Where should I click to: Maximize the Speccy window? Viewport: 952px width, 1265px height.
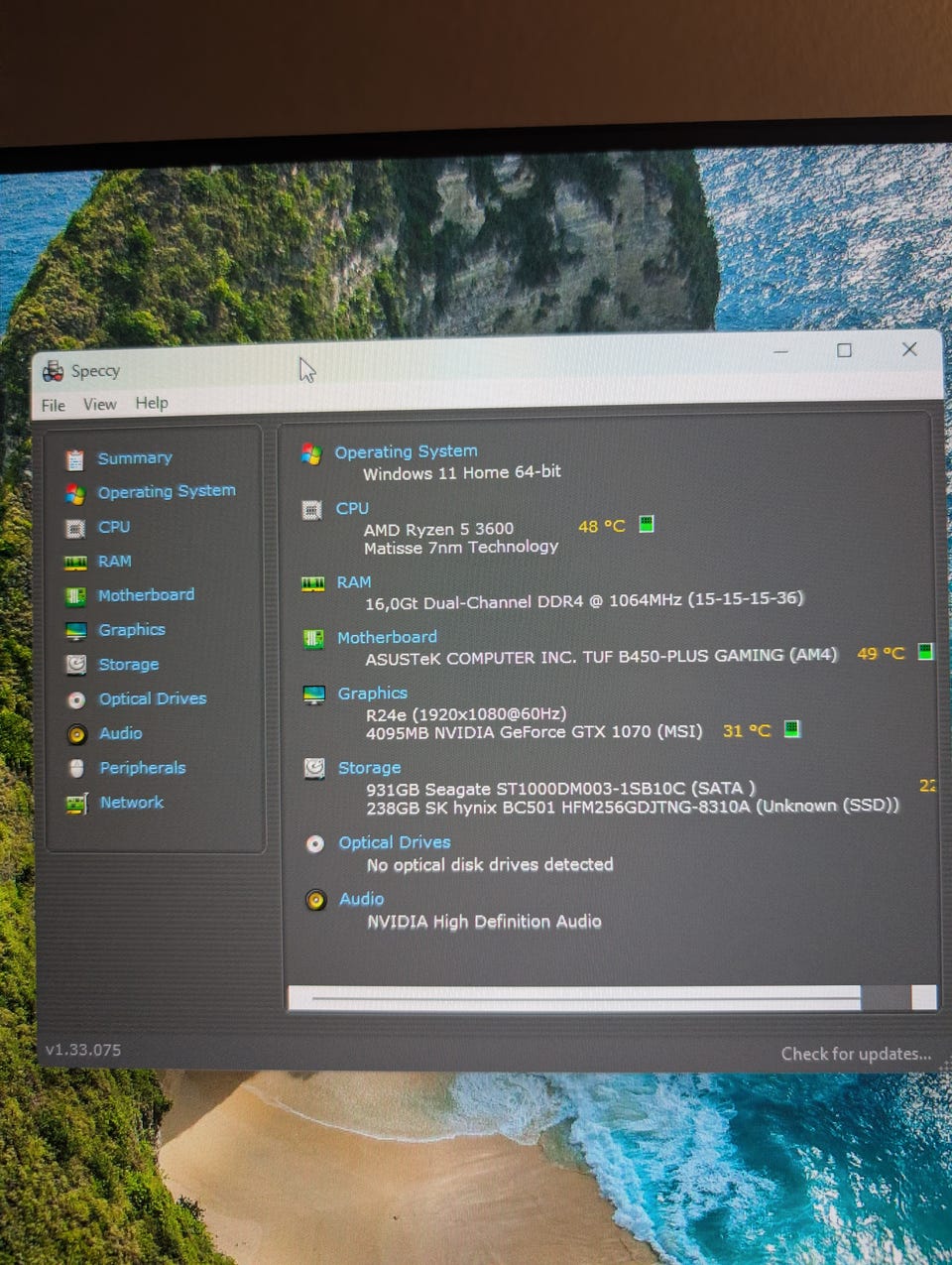pos(844,350)
